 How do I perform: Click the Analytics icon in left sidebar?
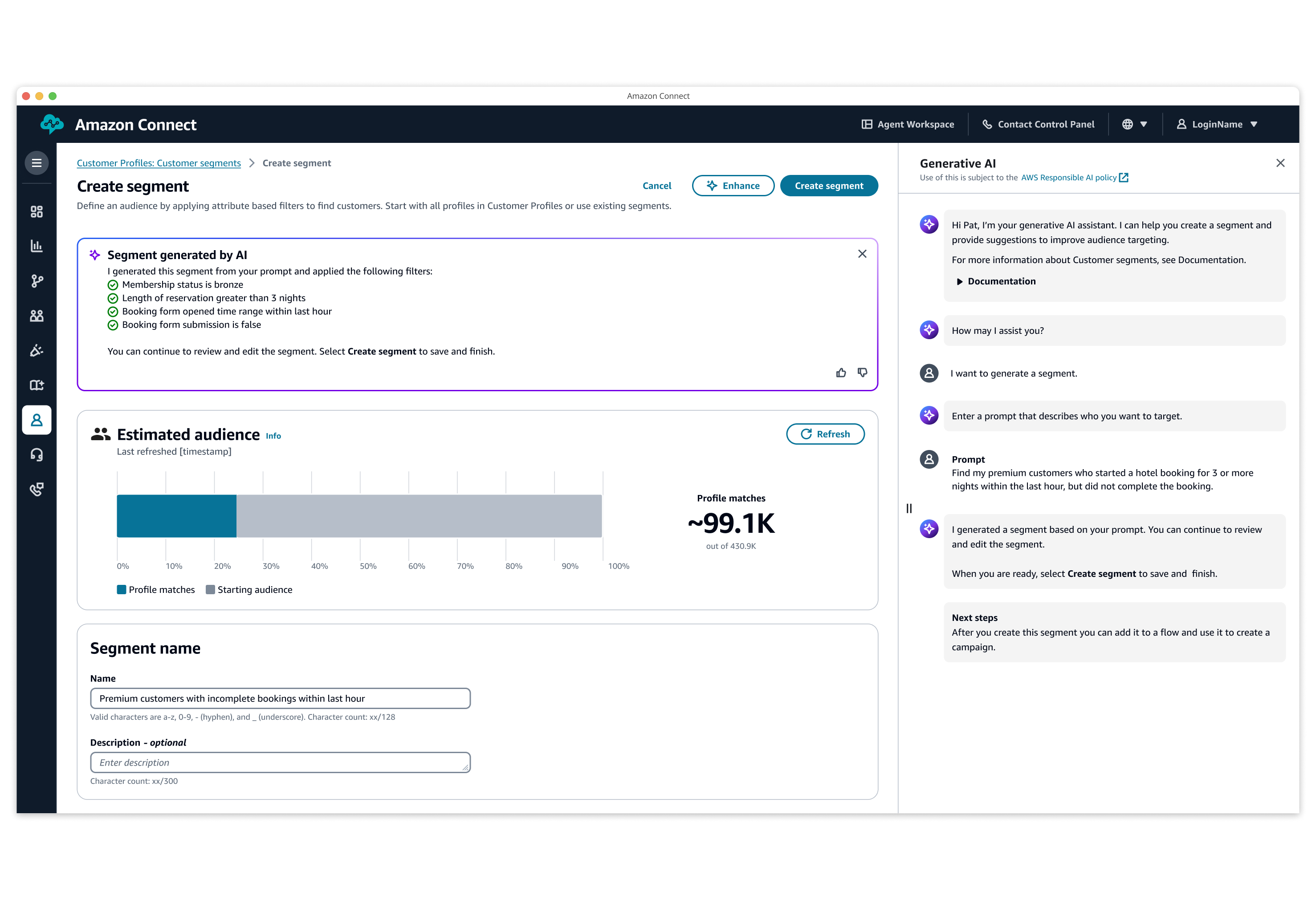38,246
